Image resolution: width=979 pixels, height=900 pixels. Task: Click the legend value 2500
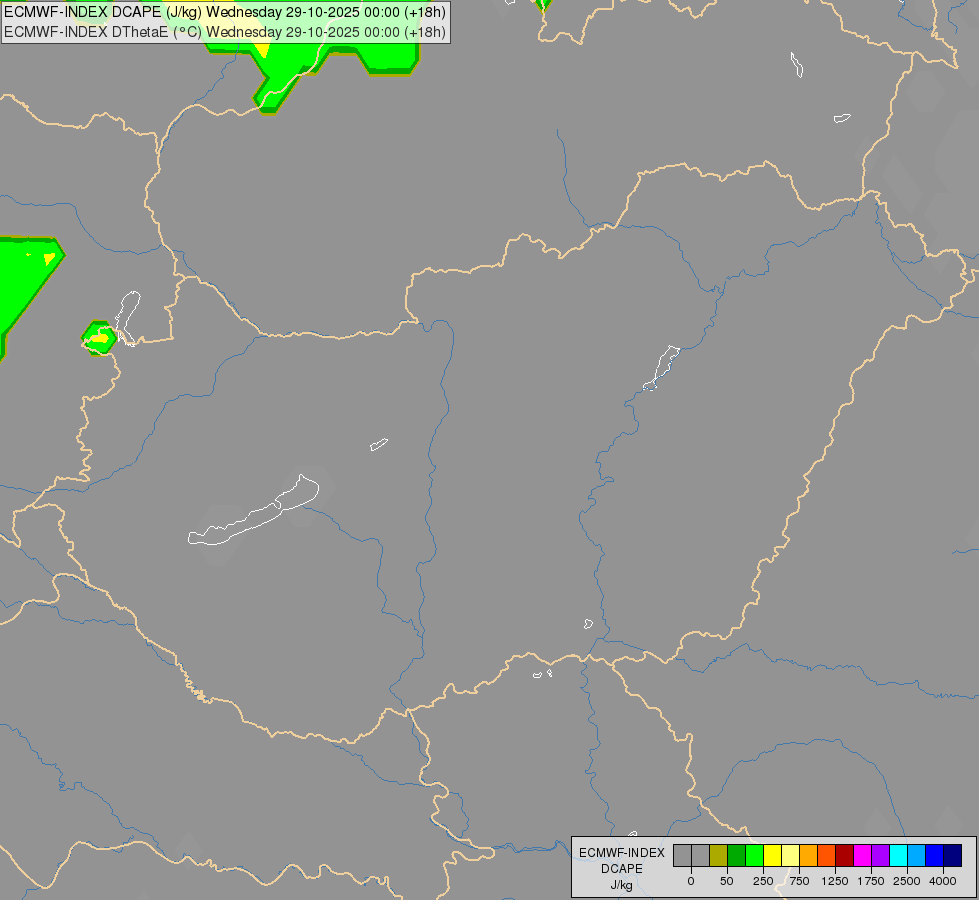click(907, 881)
